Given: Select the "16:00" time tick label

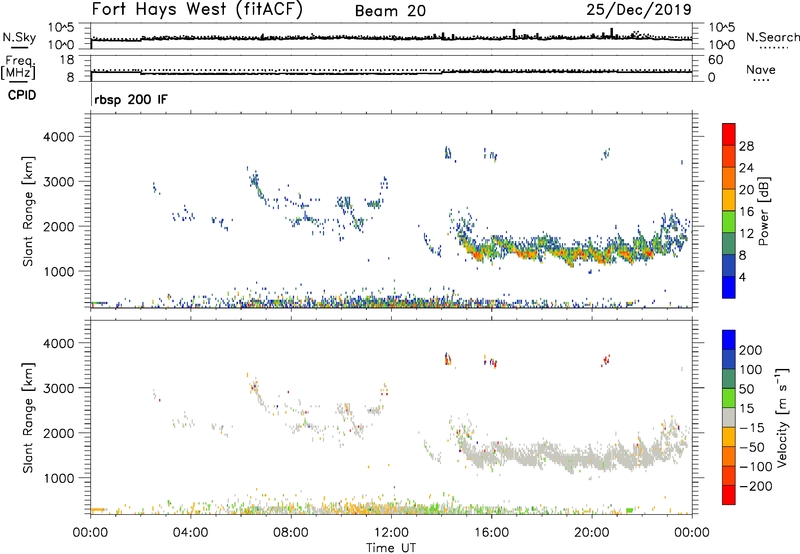Looking at the screenshot, I should tap(491, 533).
